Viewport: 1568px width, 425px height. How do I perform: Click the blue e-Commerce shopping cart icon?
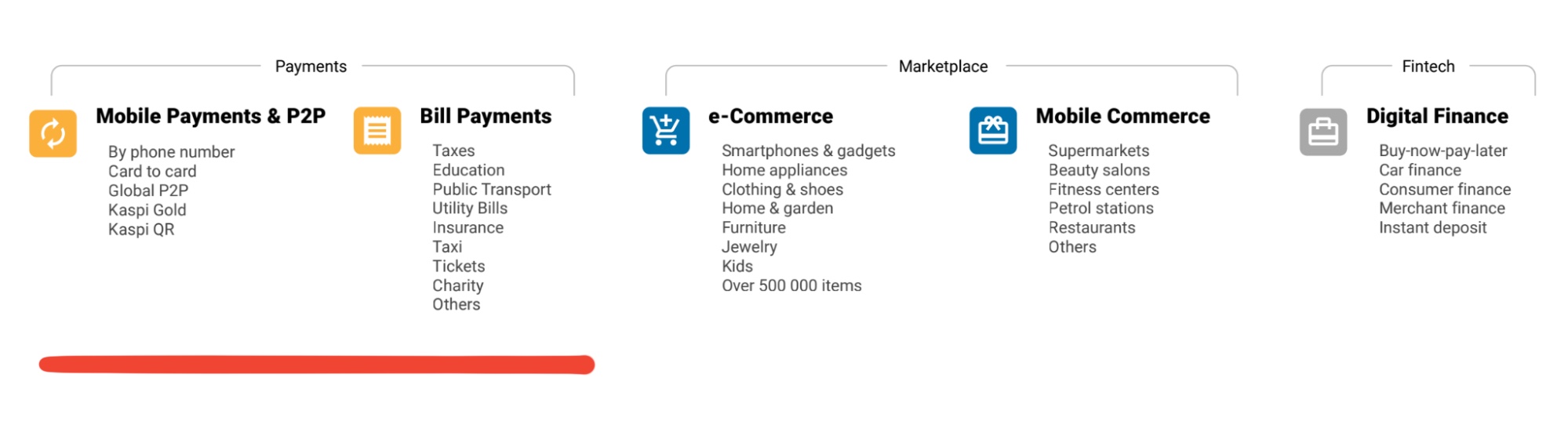click(x=666, y=131)
